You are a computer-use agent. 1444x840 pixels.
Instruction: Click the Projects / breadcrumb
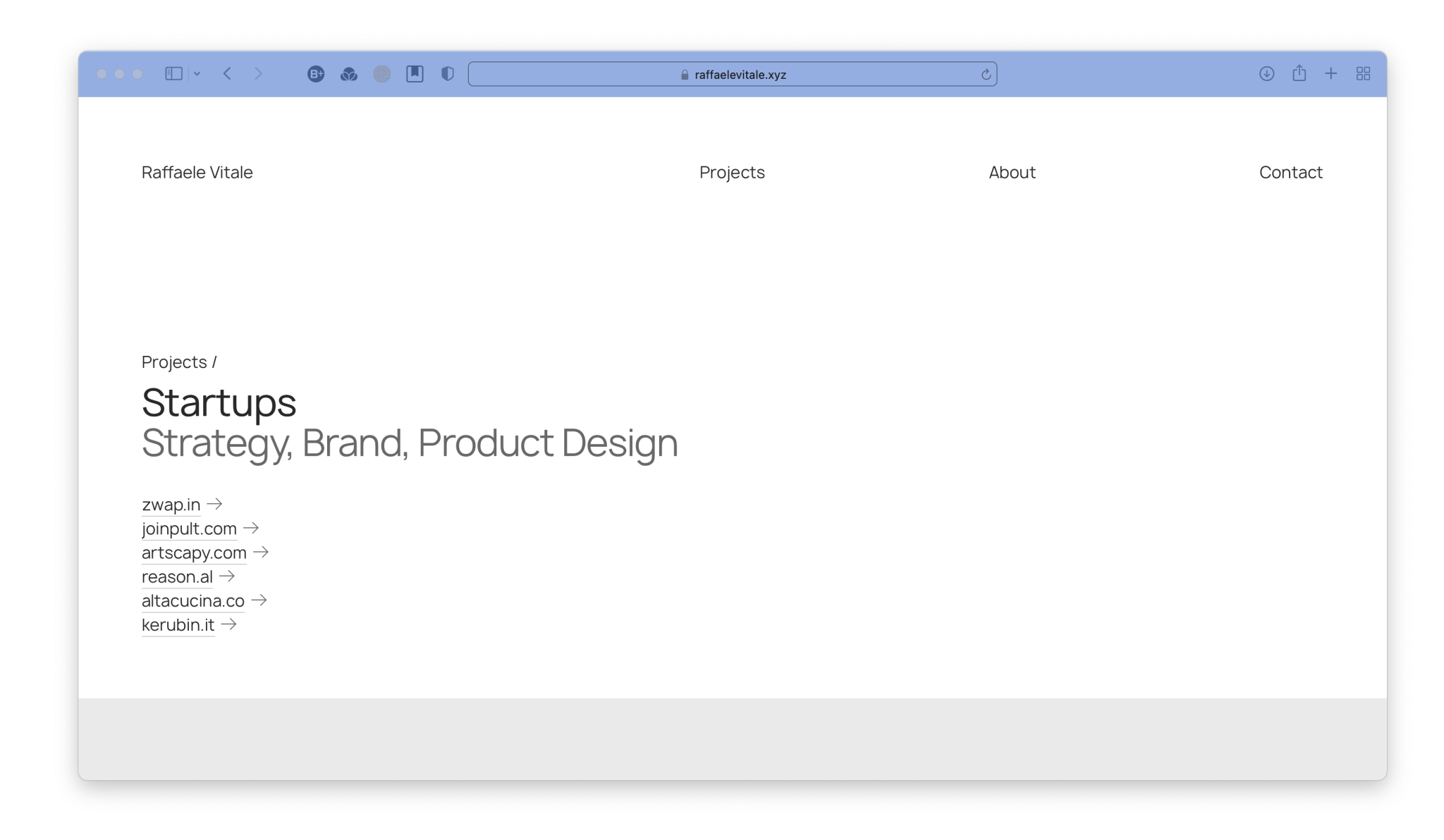(179, 362)
